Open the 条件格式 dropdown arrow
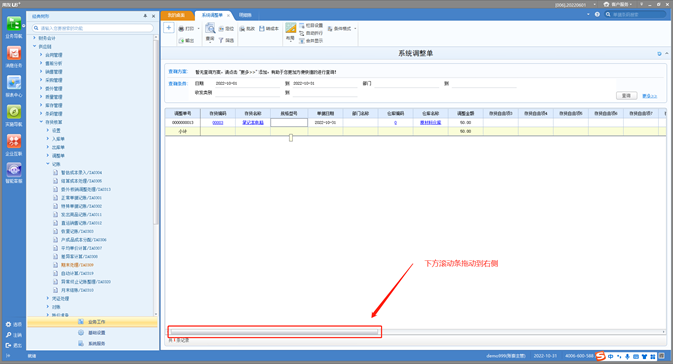The image size is (673, 364). click(355, 29)
